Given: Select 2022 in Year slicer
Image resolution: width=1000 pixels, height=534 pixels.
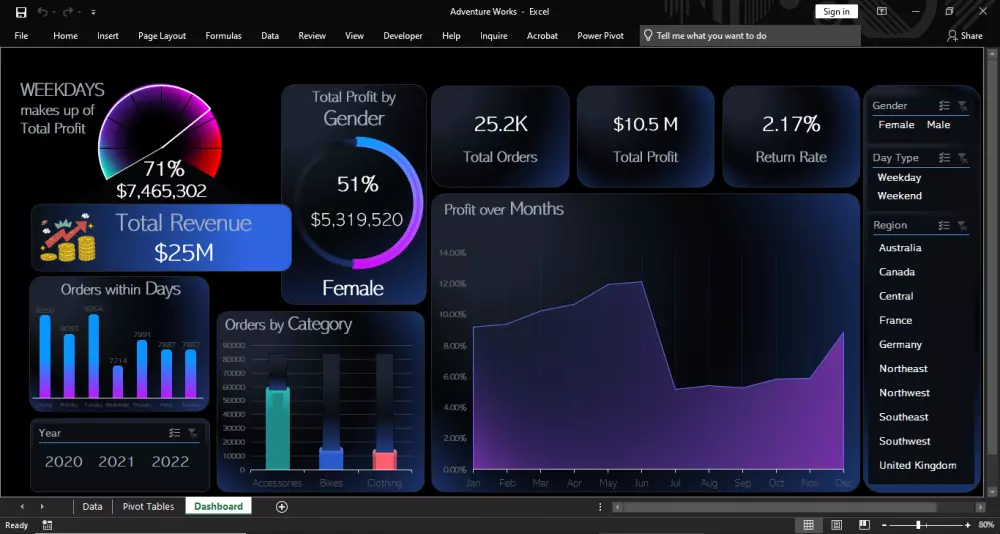Looking at the screenshot, I should [x=170, y=462].
